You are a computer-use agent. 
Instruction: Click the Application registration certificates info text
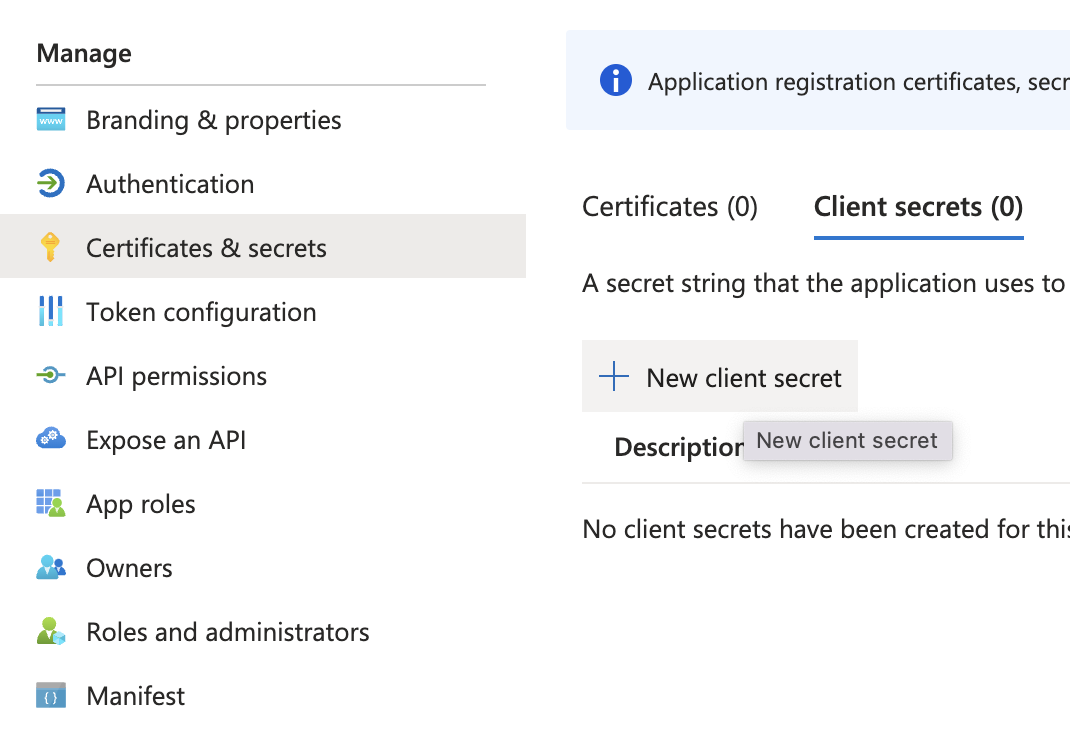(x=858, y=82)
